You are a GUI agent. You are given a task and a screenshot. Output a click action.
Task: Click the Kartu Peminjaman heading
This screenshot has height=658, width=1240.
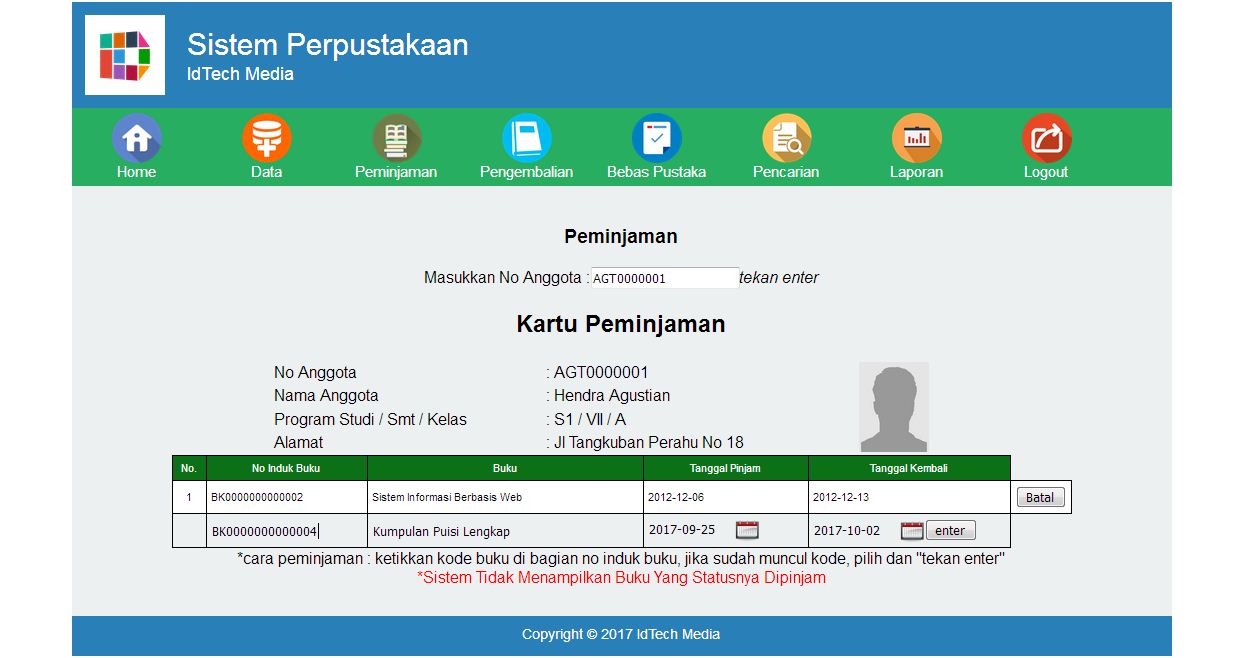click(621, 325)
